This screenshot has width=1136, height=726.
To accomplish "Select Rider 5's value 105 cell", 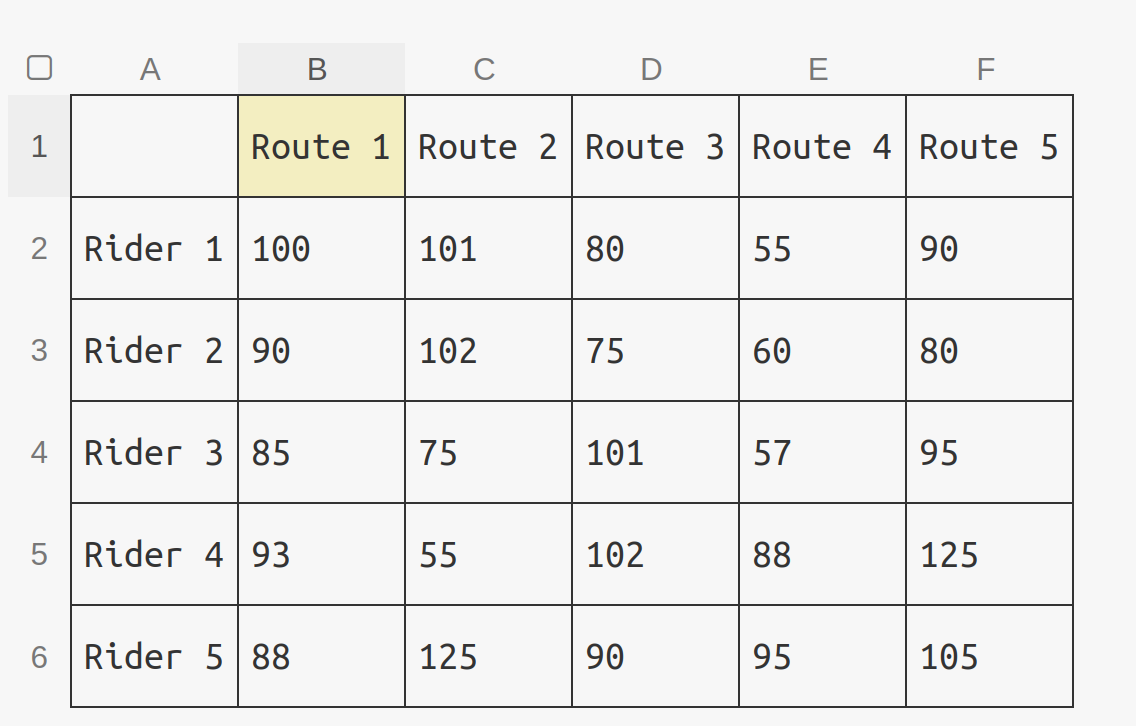I will coord(989,656).
